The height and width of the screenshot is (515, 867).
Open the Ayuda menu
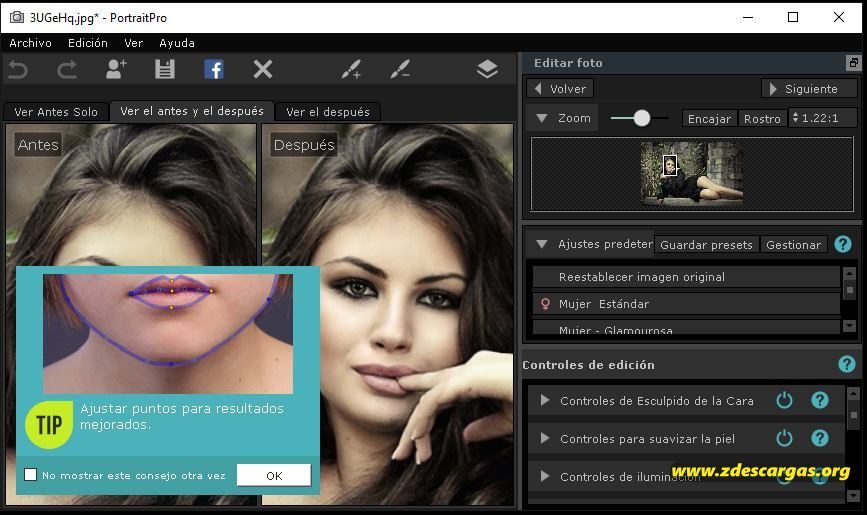[177, 43]
